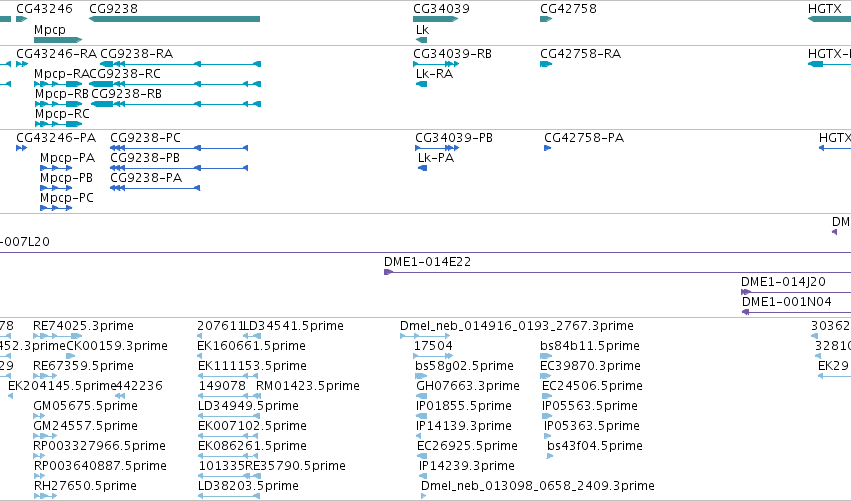Open the CG34039 gene label
851x501 pixels.
coord(441,9)
